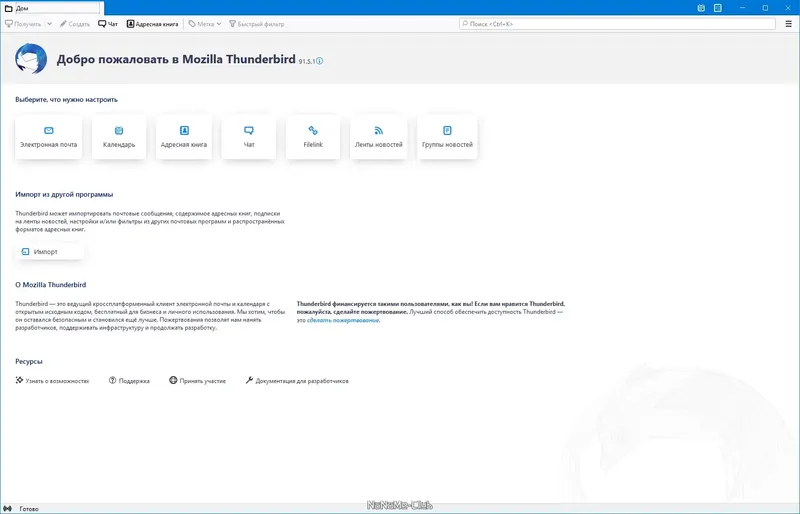Click the online status icon in status bar
The image size is (800, 514).
tap(8, 508)
